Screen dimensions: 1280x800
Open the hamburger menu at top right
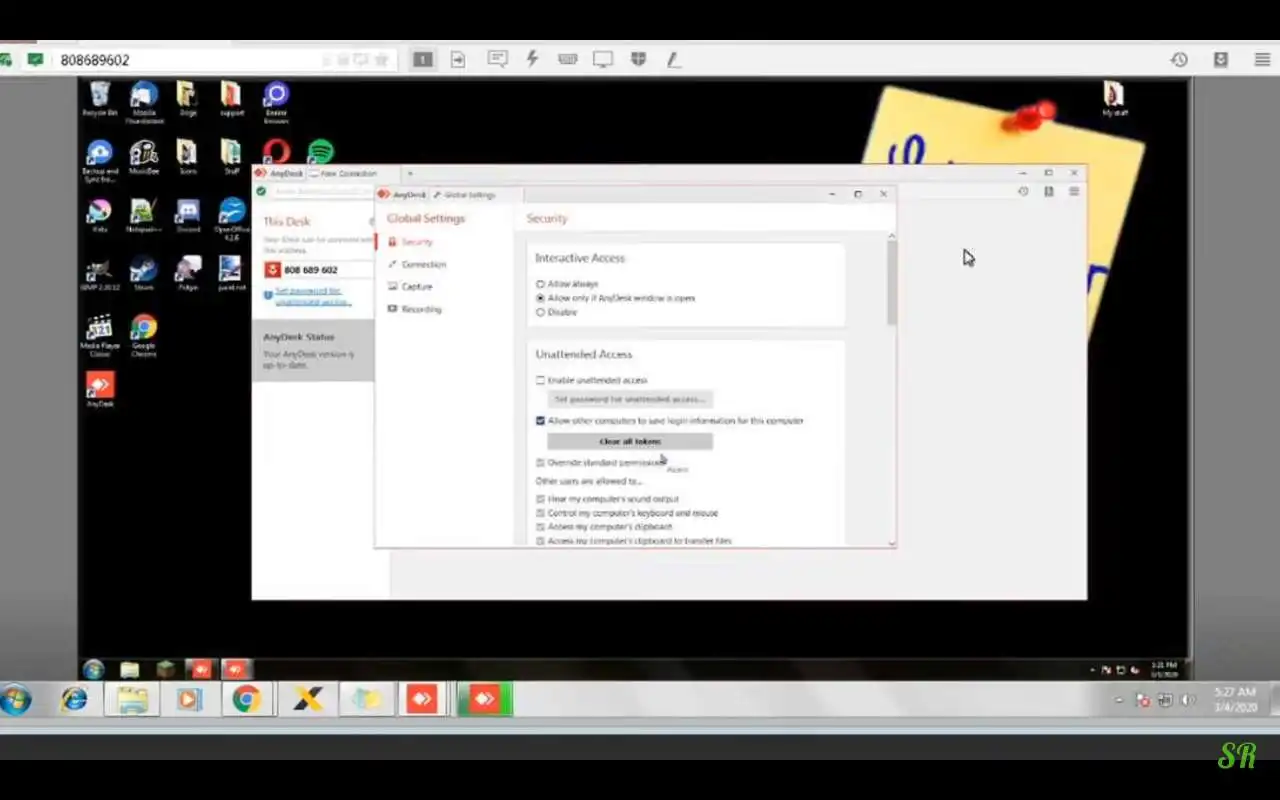point(1262,59)
